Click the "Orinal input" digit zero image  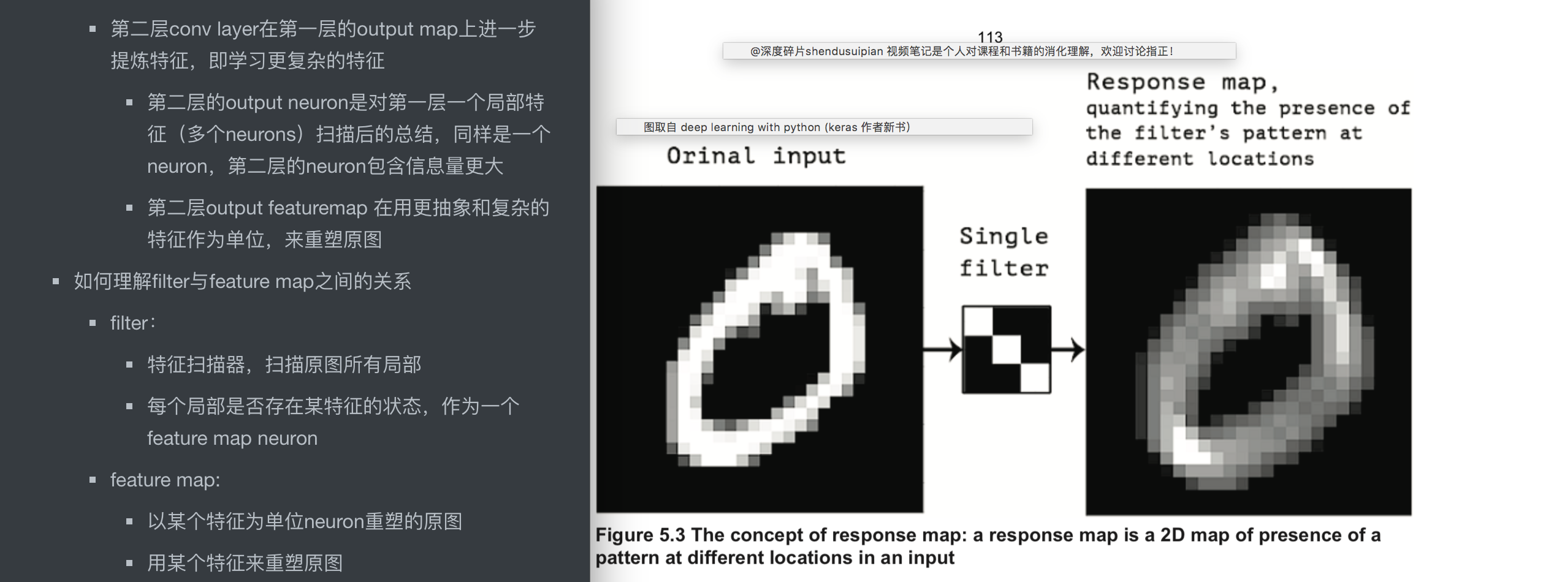[x=760, y=349]
